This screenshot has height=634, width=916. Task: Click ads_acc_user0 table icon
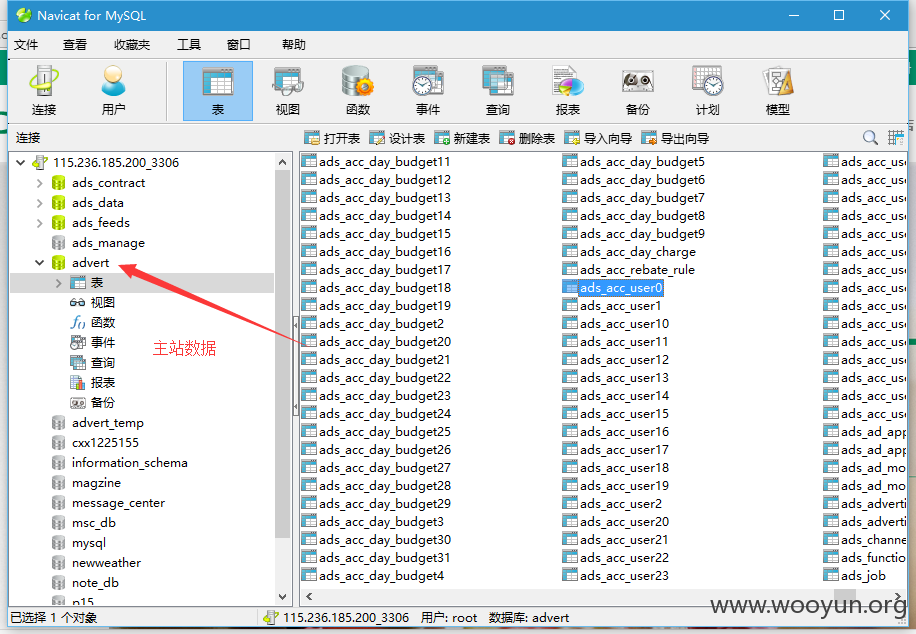(570, 287)
